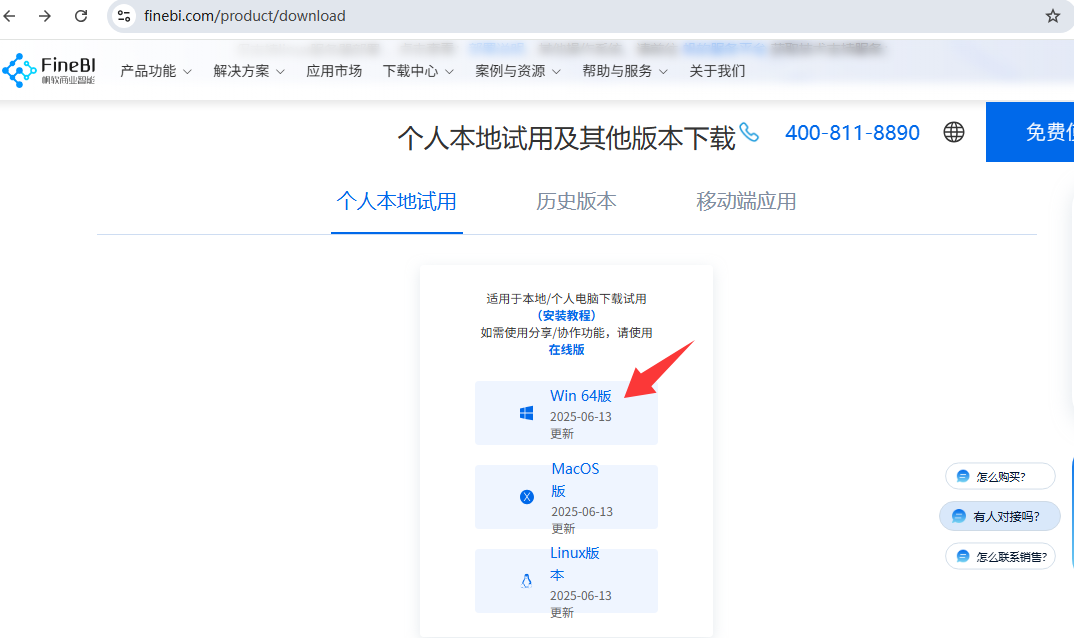Bookmark this page with the star icon
This screenshot has height=638, width=1074.
[x=1053, y=16]
